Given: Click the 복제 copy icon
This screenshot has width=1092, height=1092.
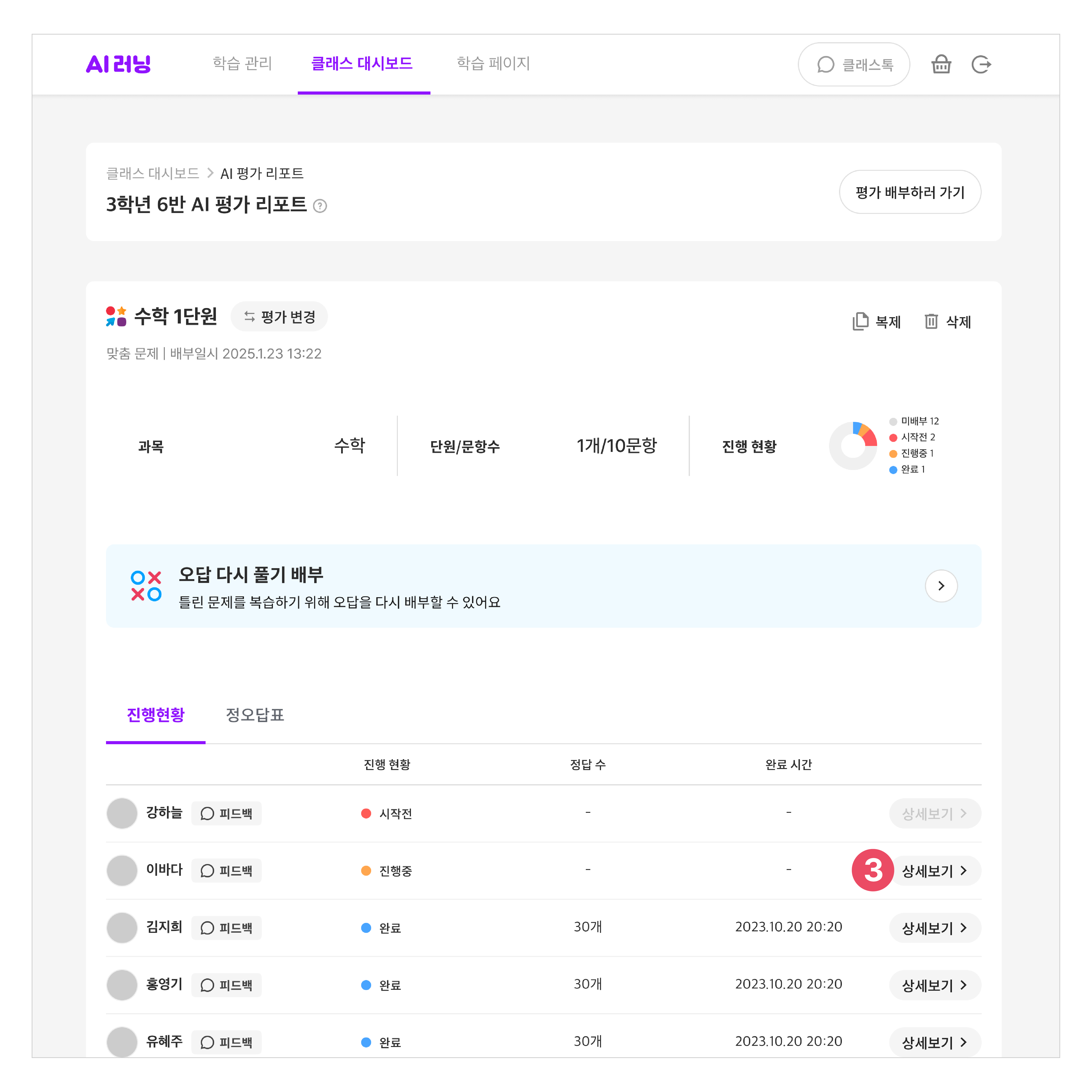Looking at the screenshot, I should pos(860,322).
